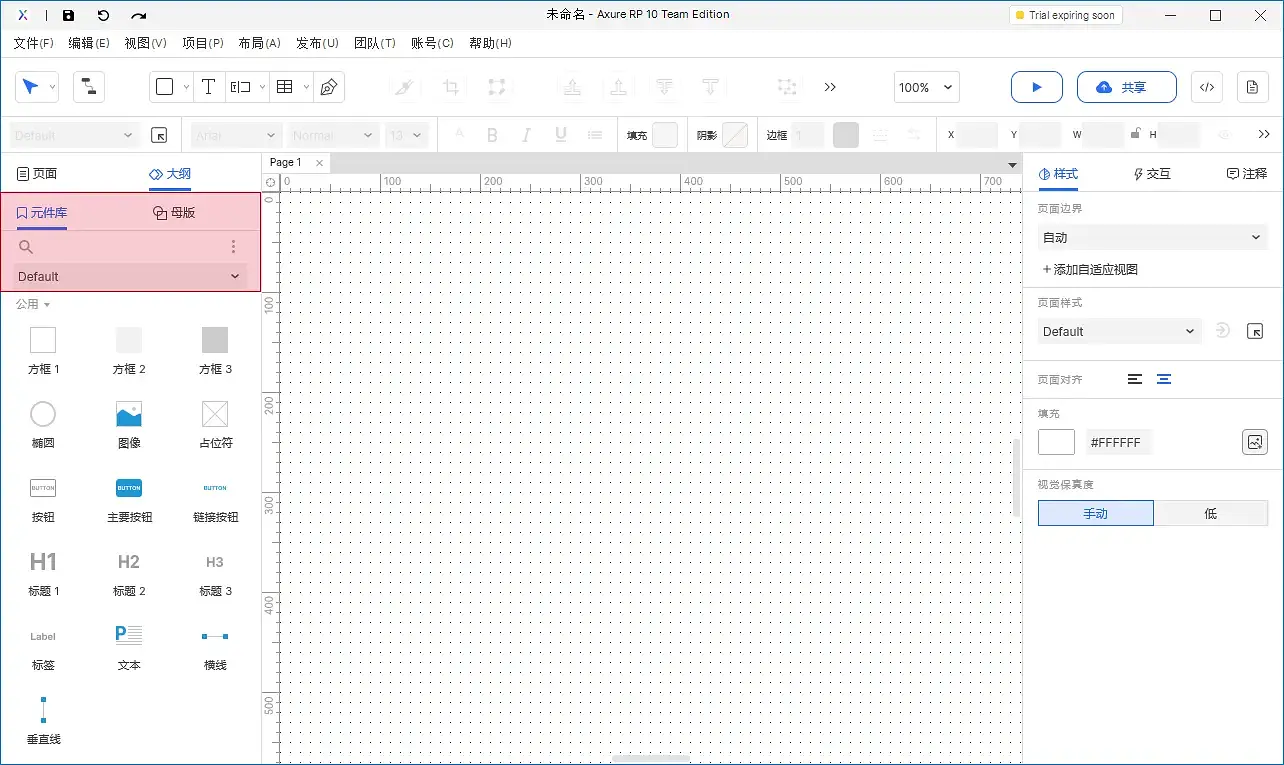The width and height of the screenshot is (1284, 765).
Task: Click the code export icon near 共享
Action: 1206,87
